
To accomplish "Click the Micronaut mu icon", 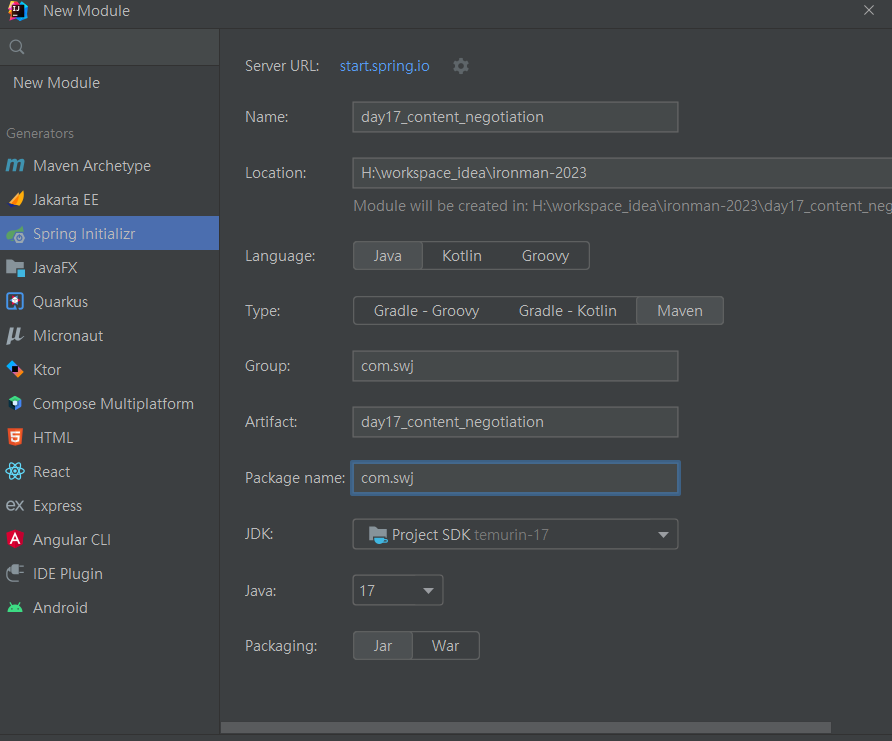I will pos(15,336).
